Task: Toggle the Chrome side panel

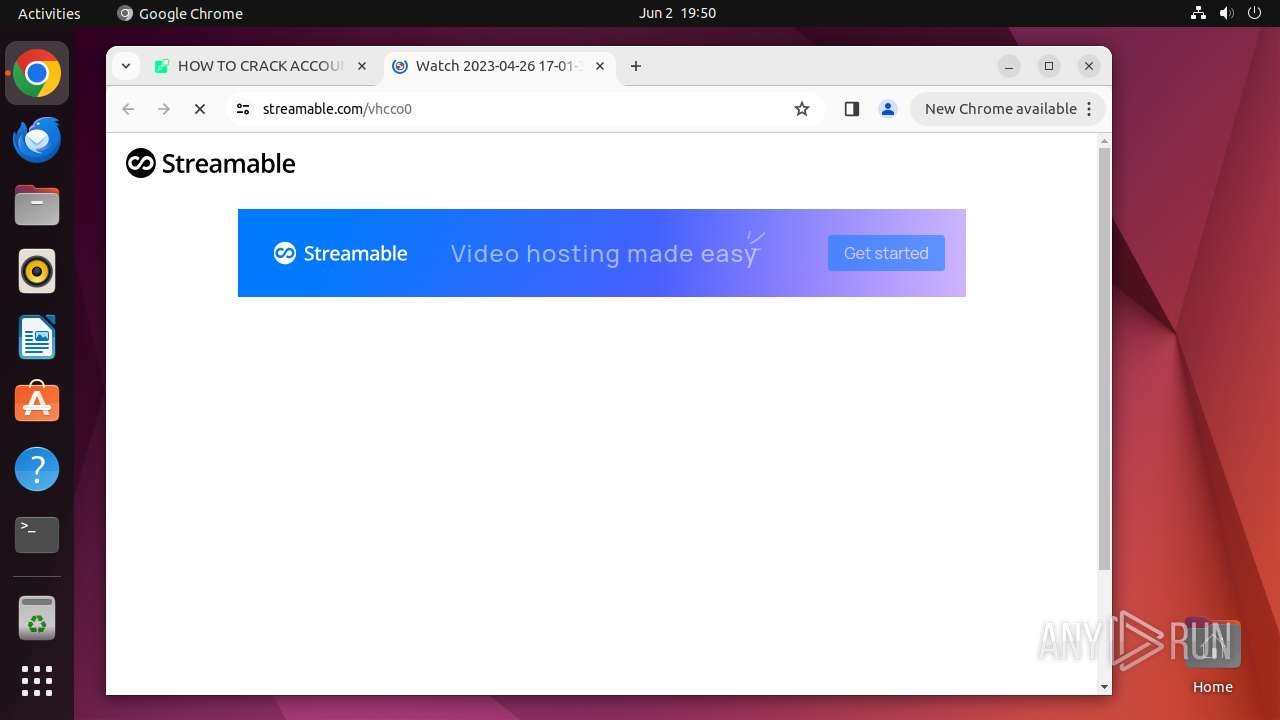Action: 852,109
